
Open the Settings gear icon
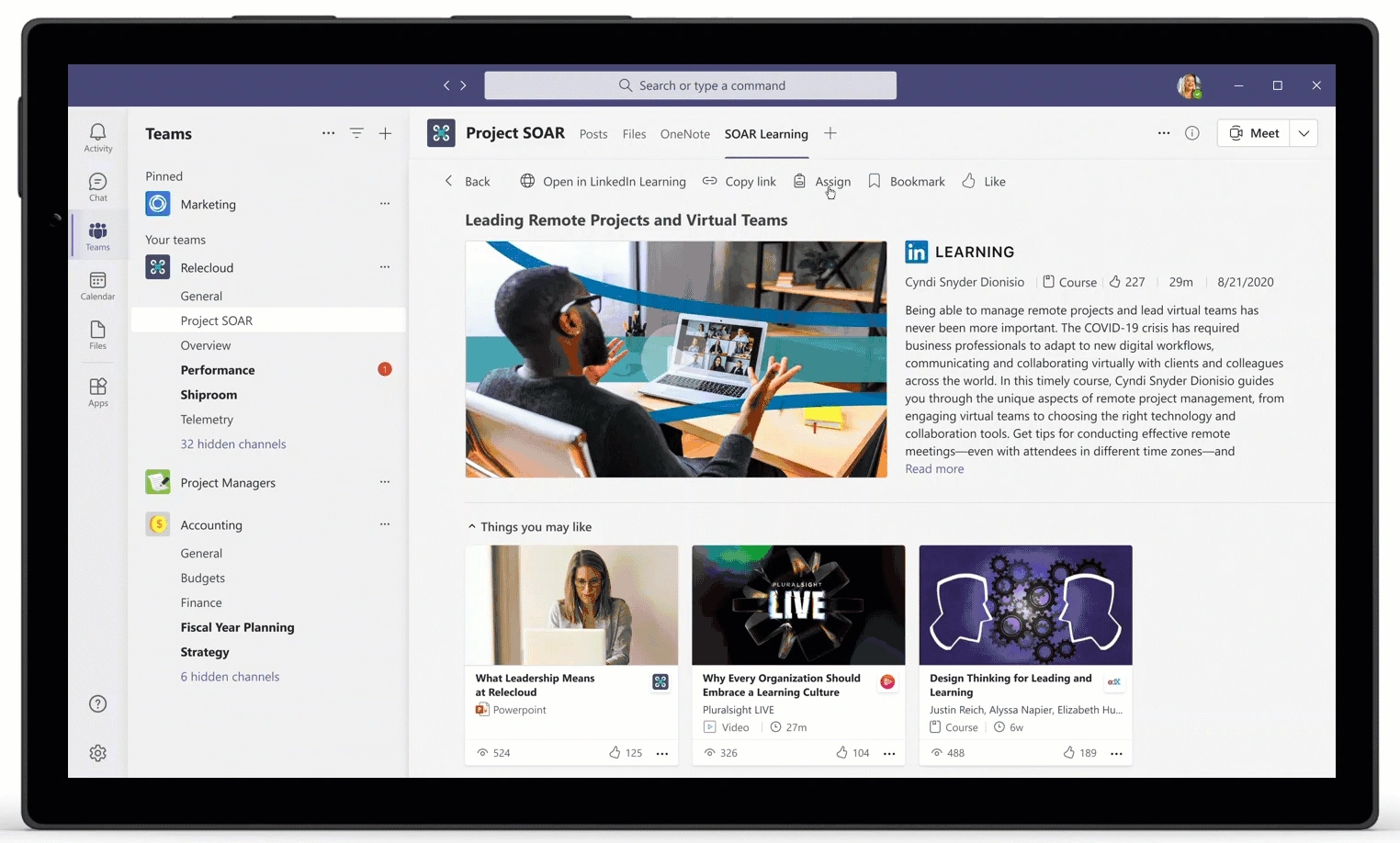point(98,753)
